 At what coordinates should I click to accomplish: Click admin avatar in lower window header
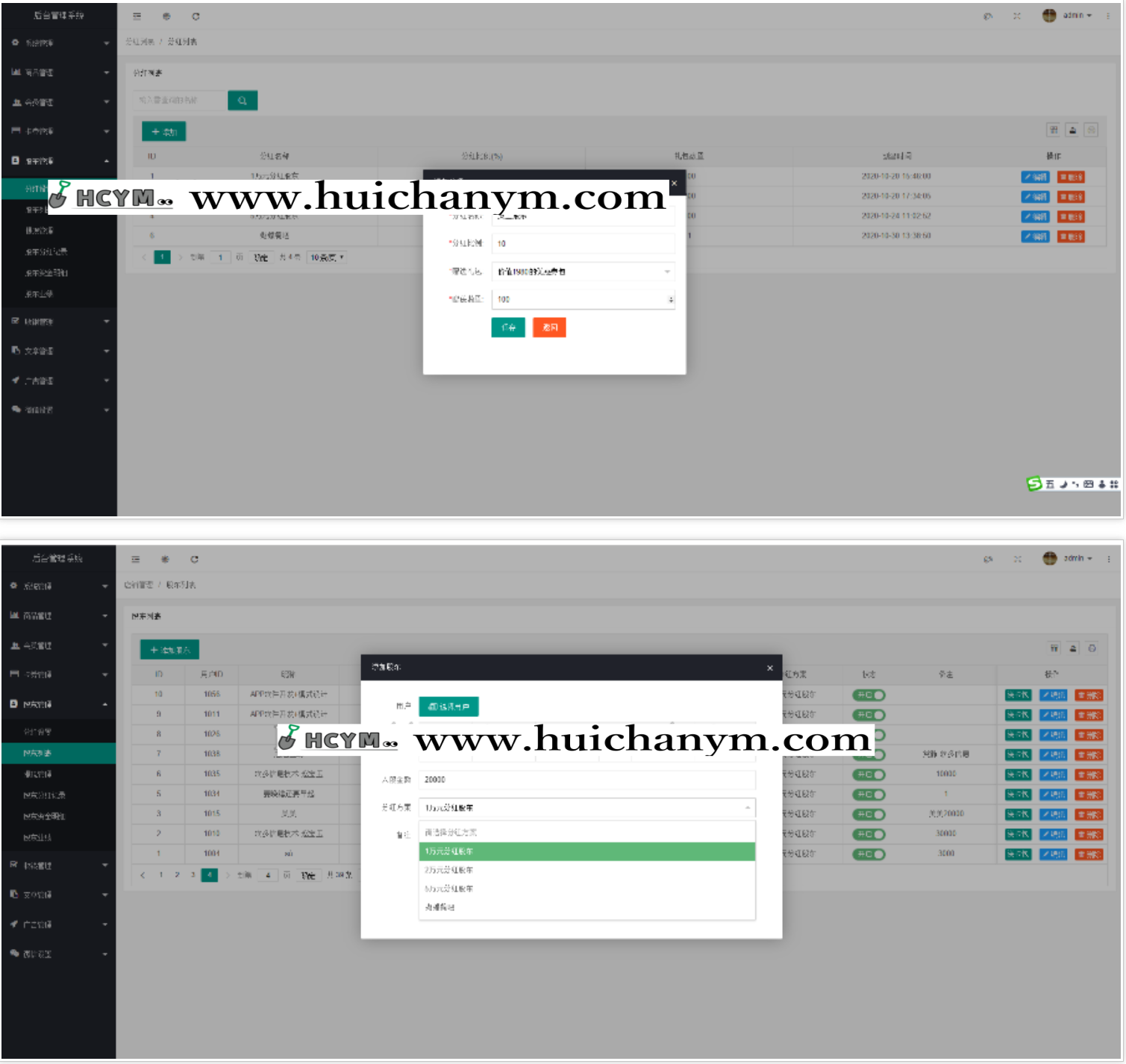coord(1050,558)
